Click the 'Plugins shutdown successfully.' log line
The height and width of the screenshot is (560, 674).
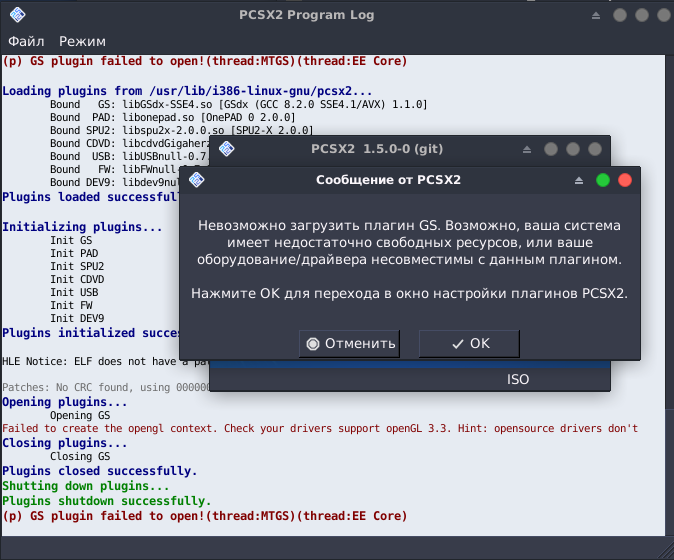point(107,501)
